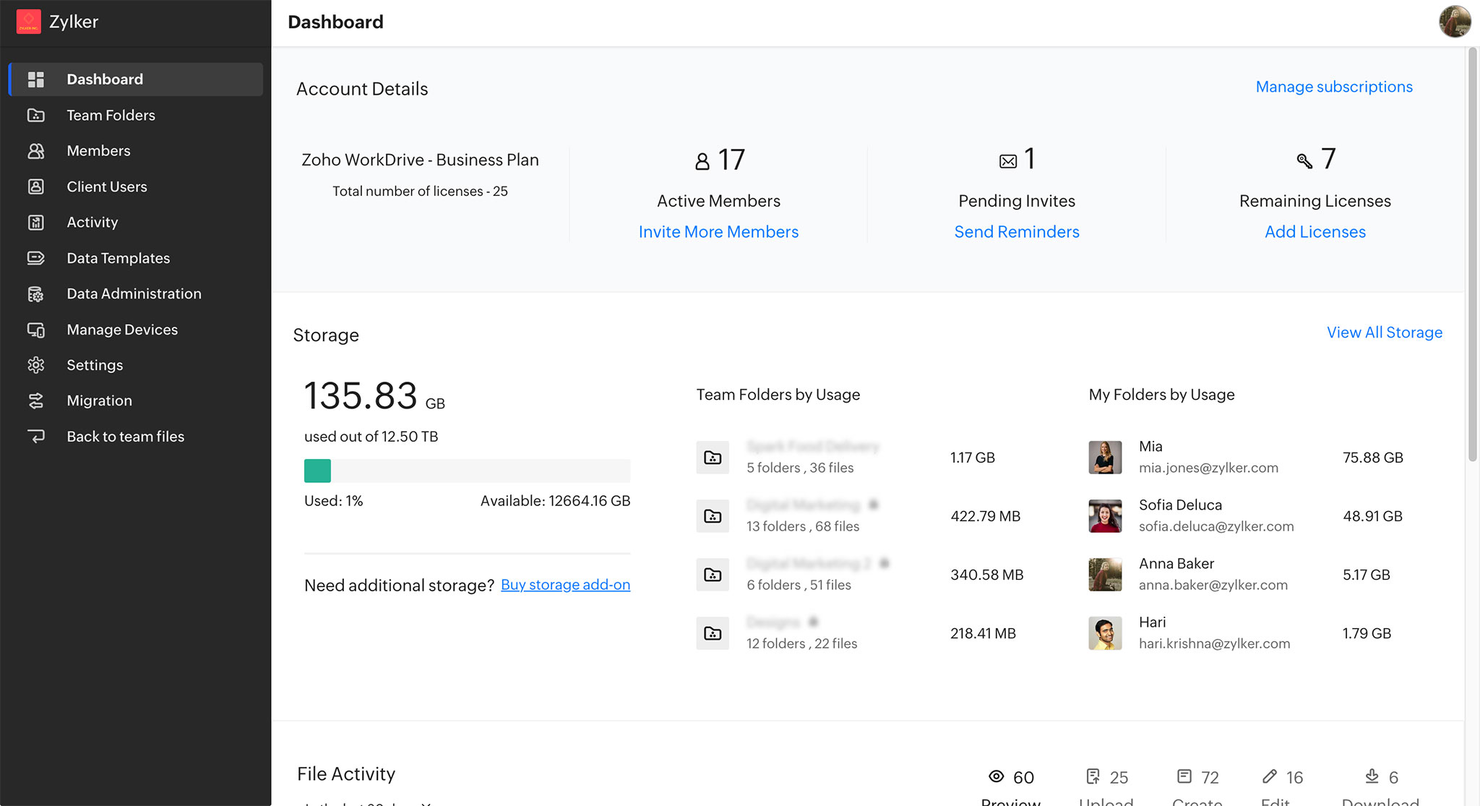Select the Back to team files icon
1480x806 pixels.
37,436
